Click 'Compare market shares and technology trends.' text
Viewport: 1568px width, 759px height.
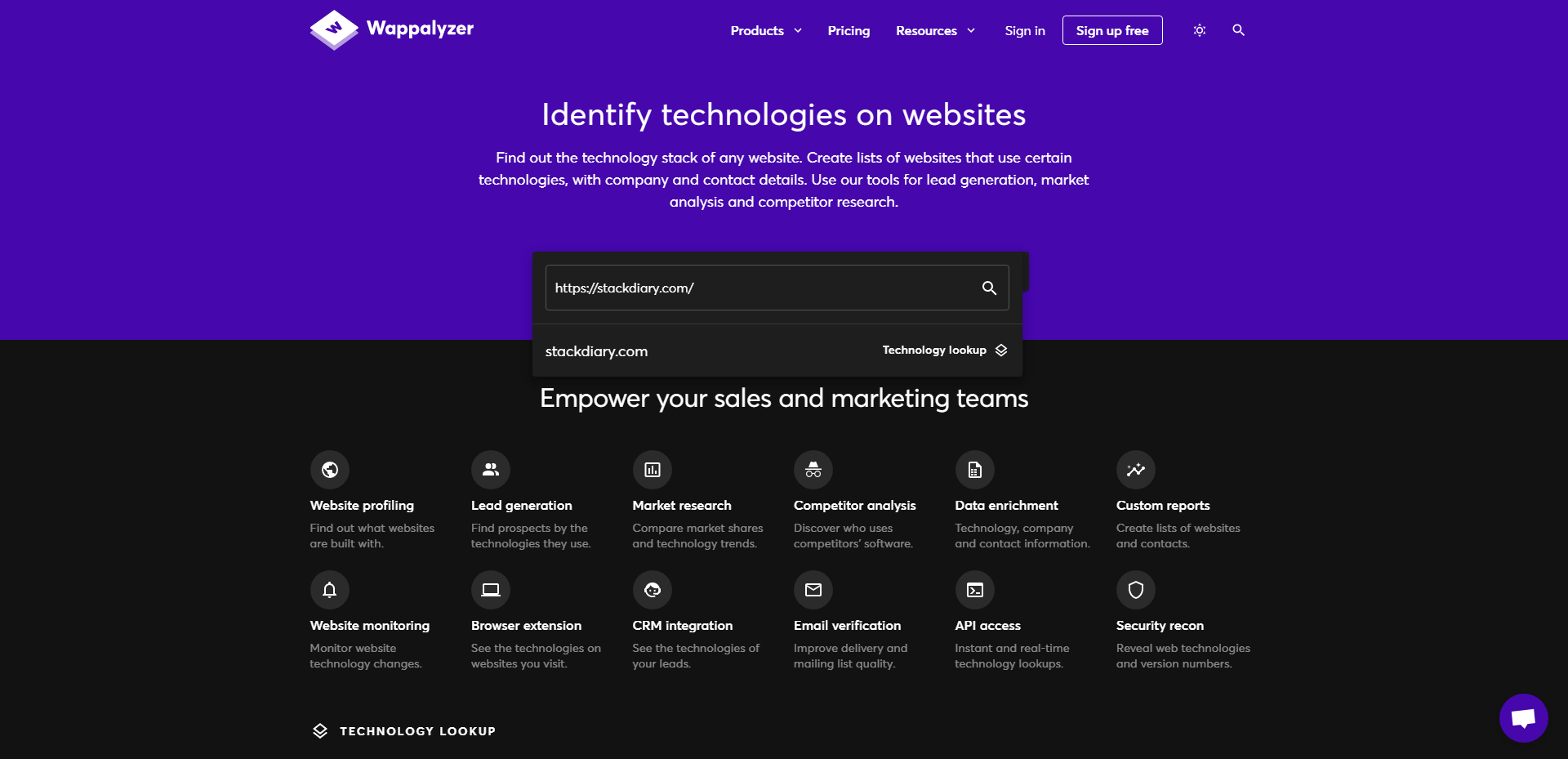click(x=698, y=536)
